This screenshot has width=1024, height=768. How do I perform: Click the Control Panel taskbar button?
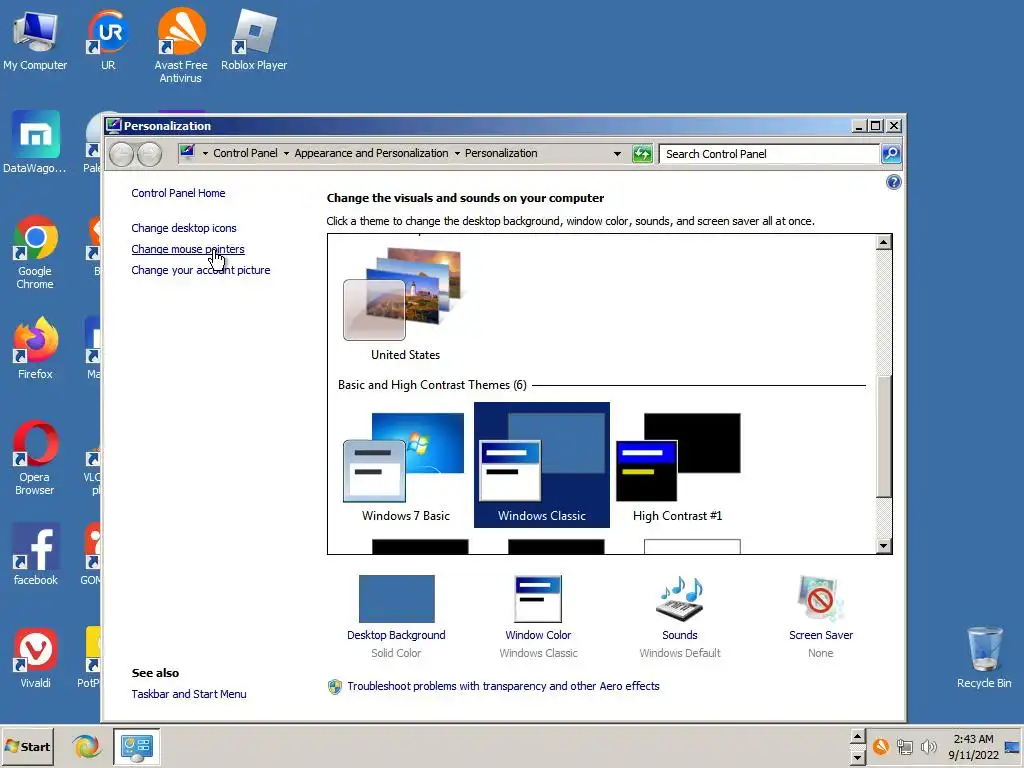pos(136,746)
